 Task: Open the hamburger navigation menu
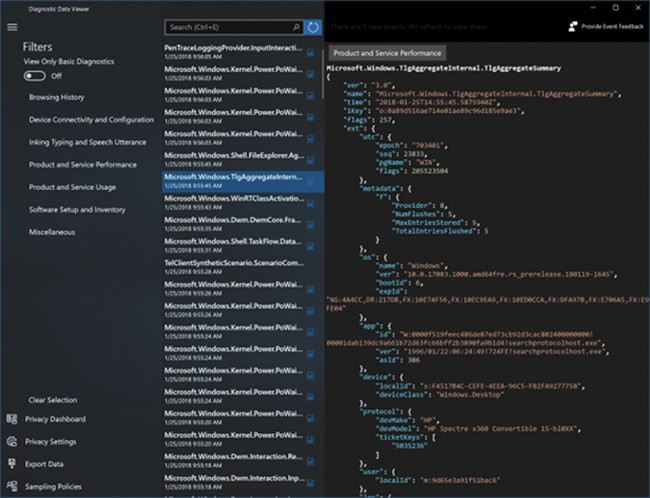pos(12,27)
